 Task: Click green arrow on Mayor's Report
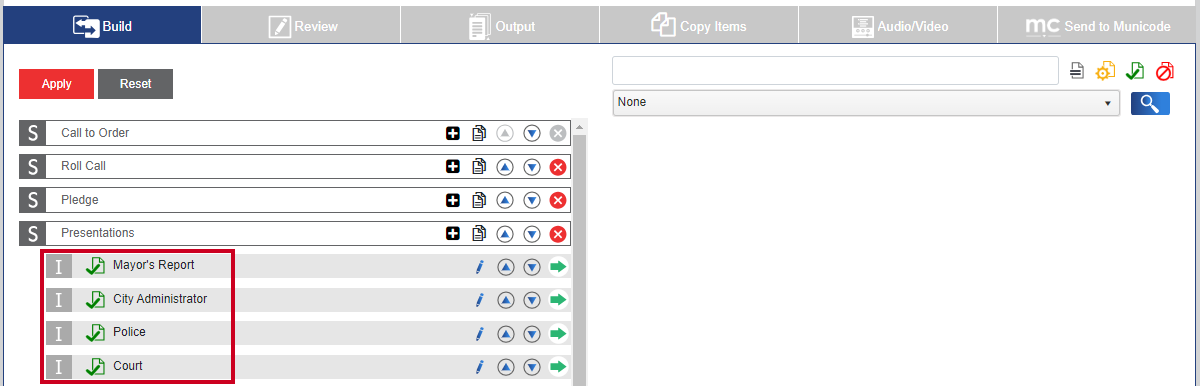point(558,266)
